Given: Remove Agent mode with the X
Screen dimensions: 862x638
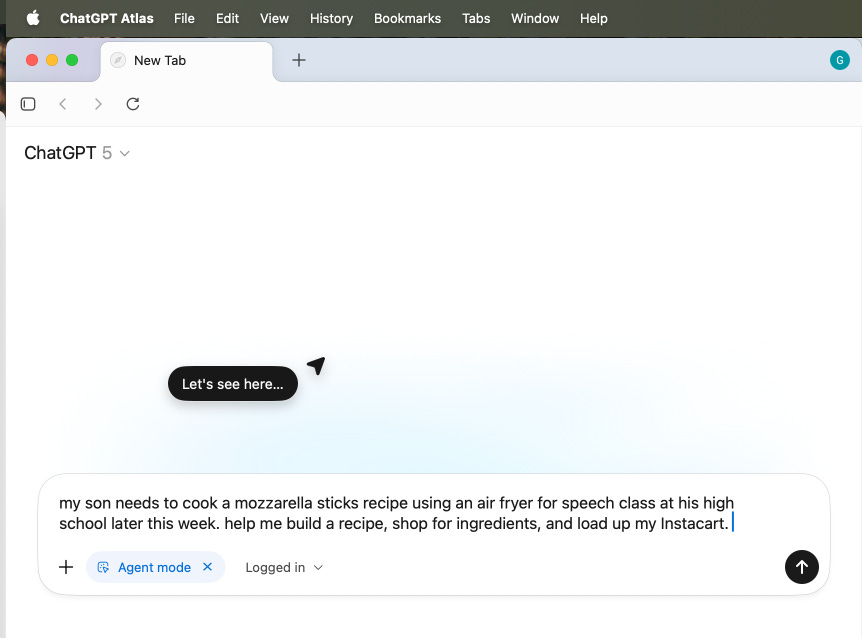Looking at the screenshot, I should 207,567.
